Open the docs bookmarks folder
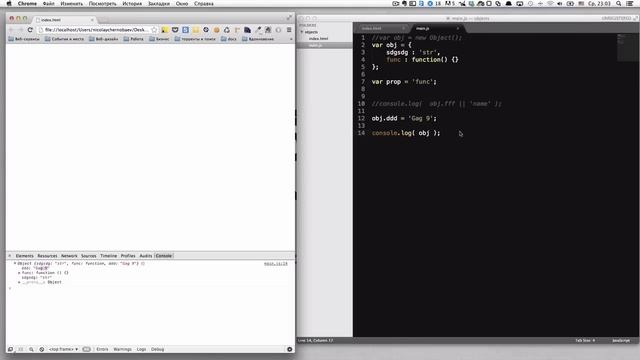This screenshot has height=360, width=640. tap(229, 39)
